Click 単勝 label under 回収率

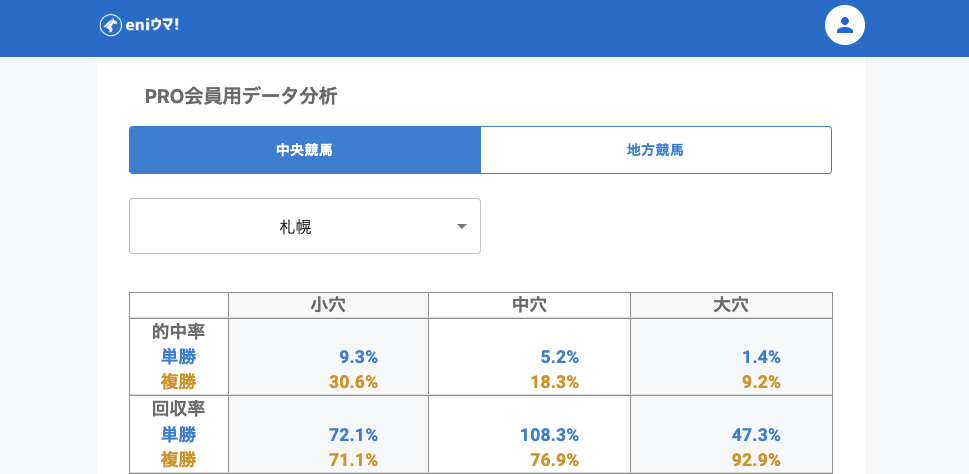tap(178, 434)
